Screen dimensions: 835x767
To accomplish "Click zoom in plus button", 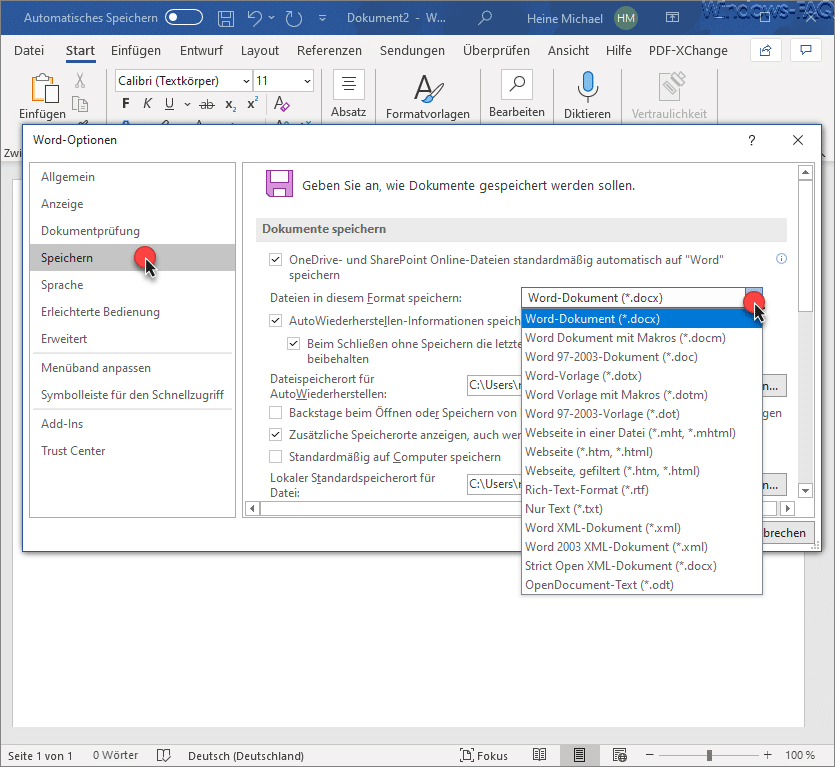I will 767,755.
